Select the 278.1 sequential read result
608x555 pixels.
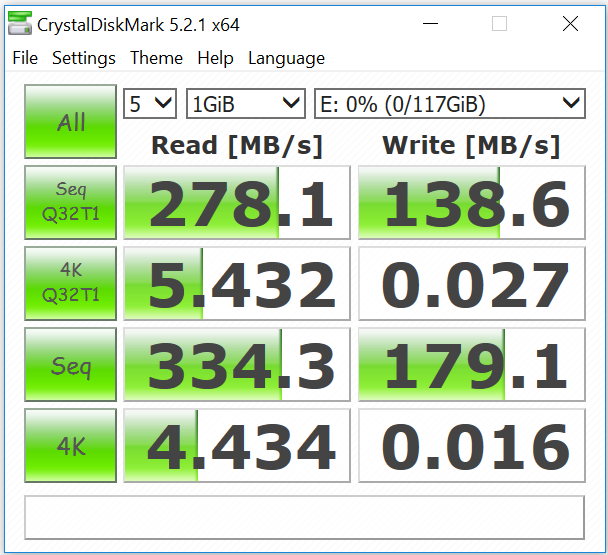tap(237, 203)
